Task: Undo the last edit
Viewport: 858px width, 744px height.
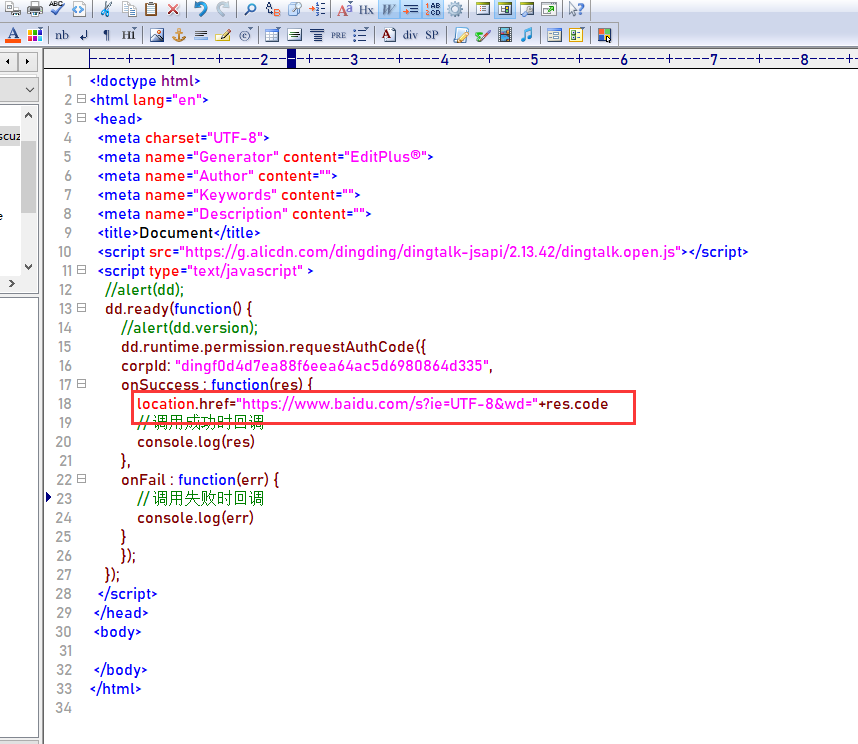Action: [201, 9]
